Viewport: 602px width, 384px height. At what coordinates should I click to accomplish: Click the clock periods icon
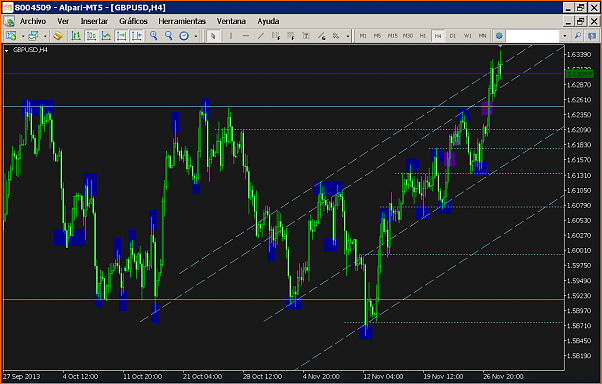click(x=184, y=36)
